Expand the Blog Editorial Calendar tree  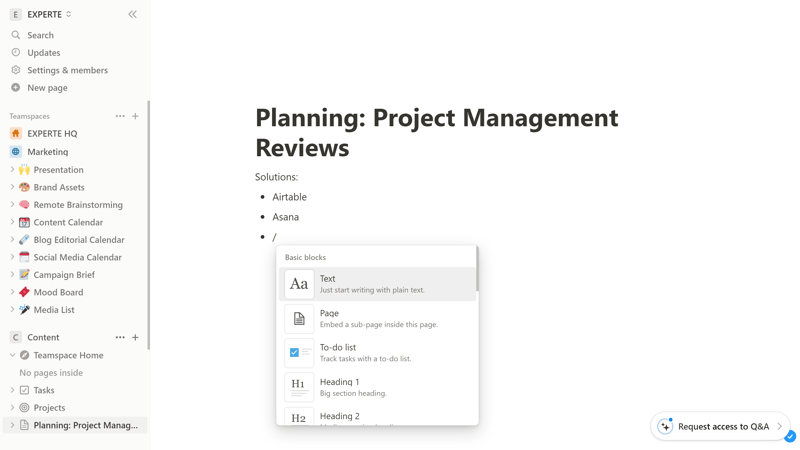tap(12, 239)
